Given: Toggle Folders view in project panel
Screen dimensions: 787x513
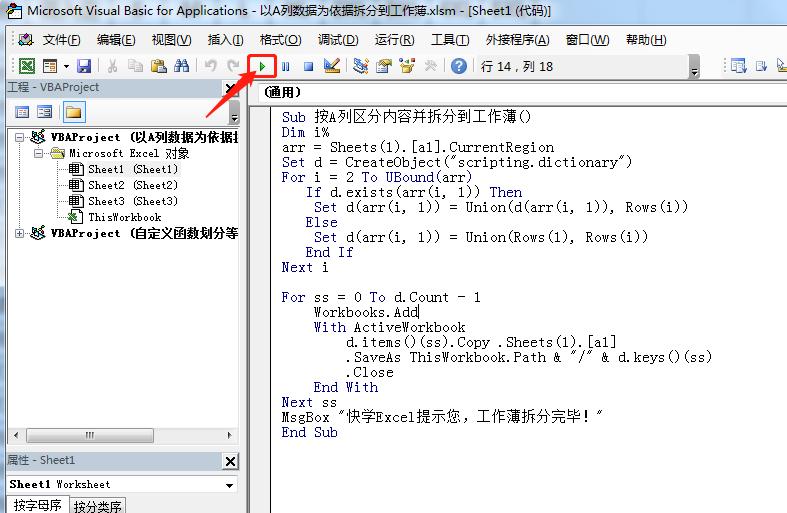Looking at the screenshot, I should coord(73,112).
